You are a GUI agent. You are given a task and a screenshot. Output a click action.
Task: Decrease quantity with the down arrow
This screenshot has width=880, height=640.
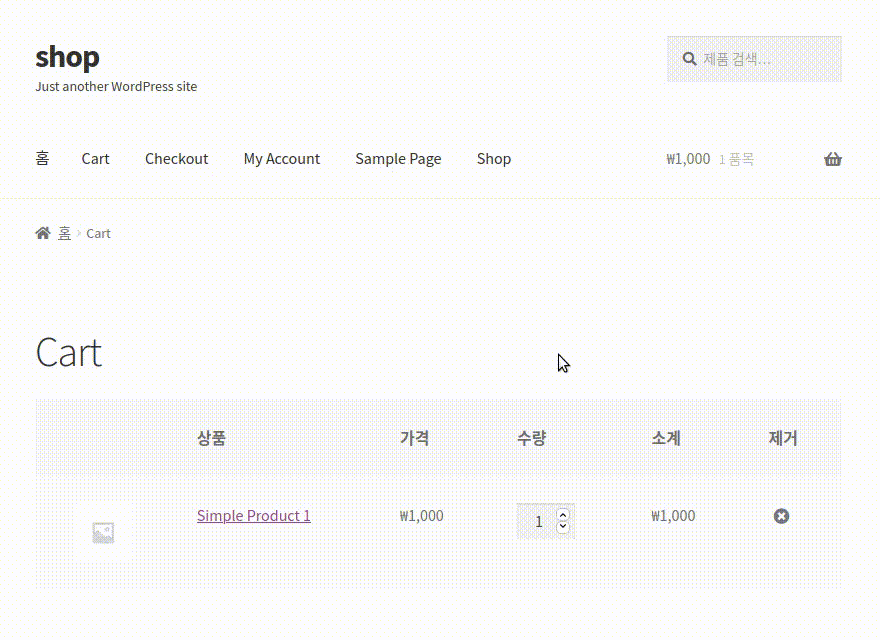pyautogui.click(x=563, y=527)
